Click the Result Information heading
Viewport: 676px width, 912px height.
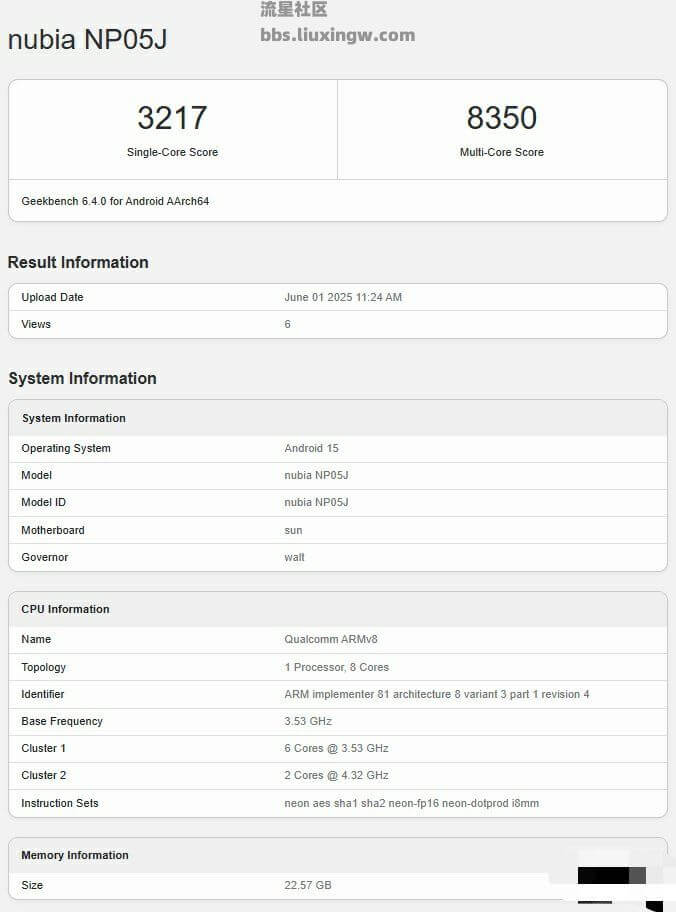pos(78,262)
